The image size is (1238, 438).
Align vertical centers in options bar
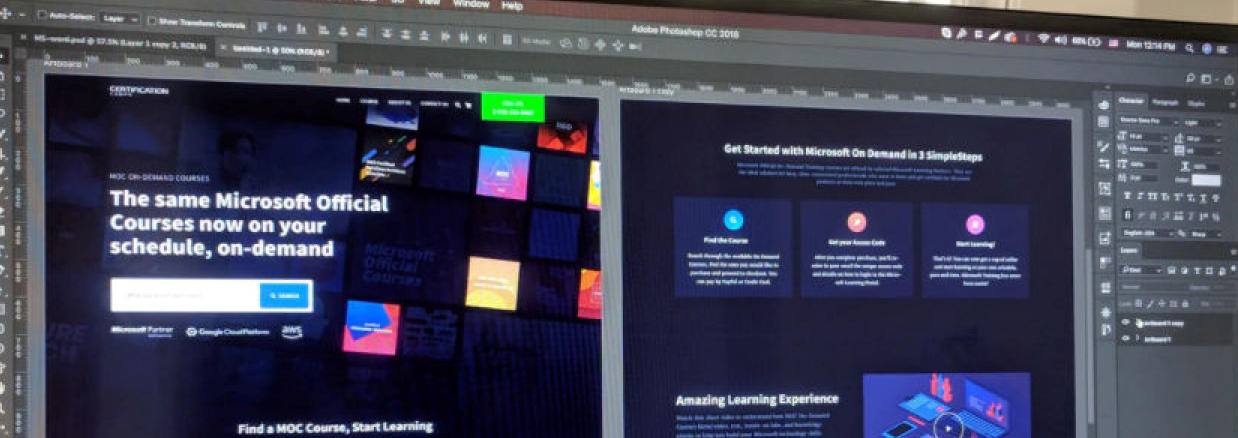coord(281,27)
